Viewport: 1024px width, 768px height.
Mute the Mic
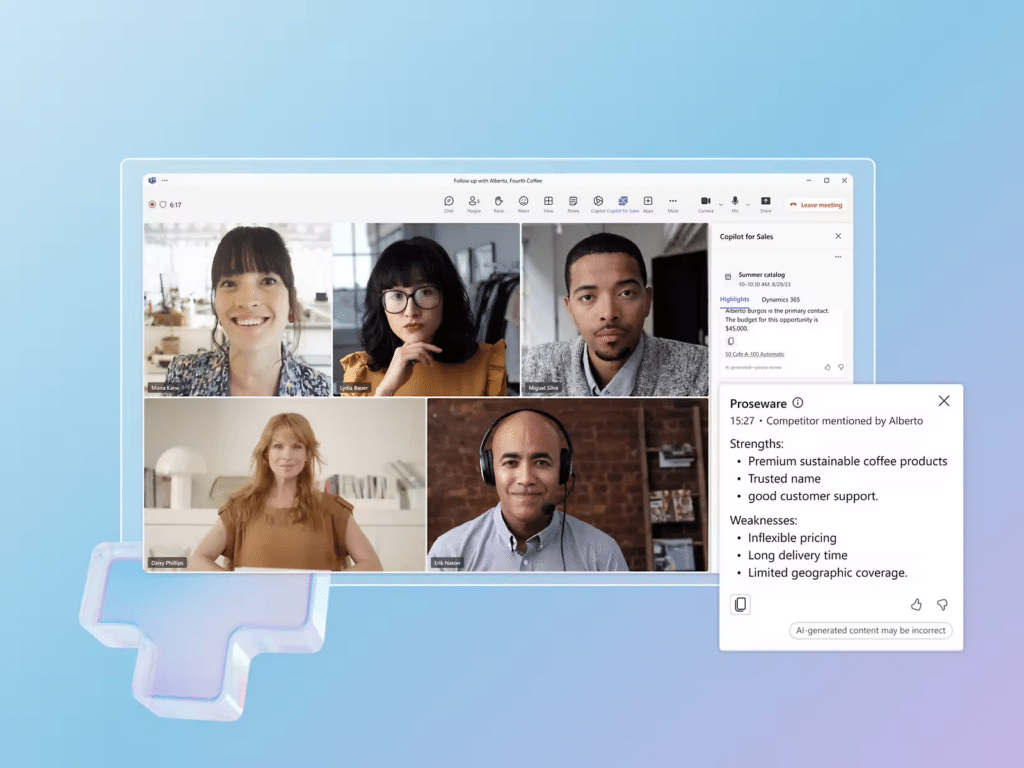735,200
